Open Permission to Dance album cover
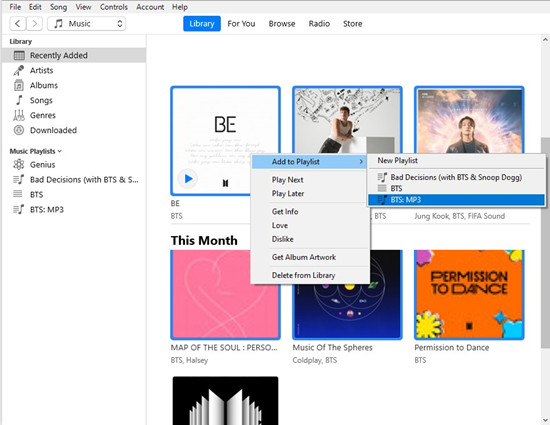The width and height of the screenshot is (550, 425). [469, 295]
